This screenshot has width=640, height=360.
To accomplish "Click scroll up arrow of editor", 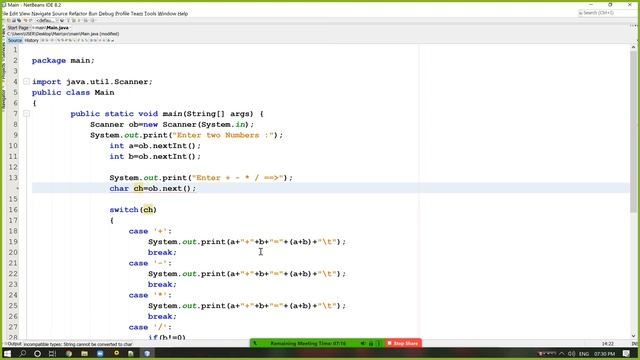I will (633, 48).
